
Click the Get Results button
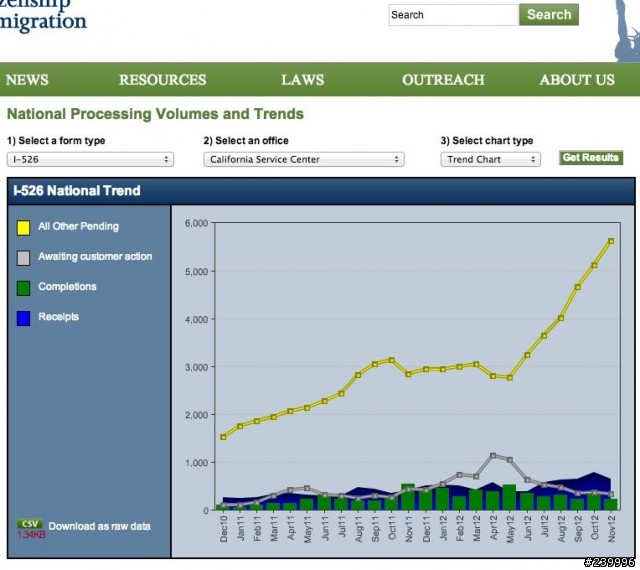click(x=591, y=158)
